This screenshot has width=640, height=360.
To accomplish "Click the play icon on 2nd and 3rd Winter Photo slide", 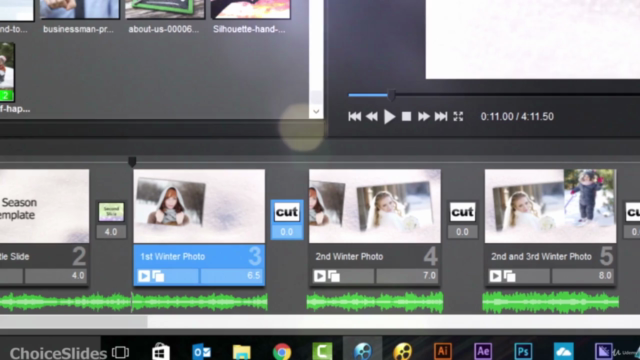I will [495, 276].
